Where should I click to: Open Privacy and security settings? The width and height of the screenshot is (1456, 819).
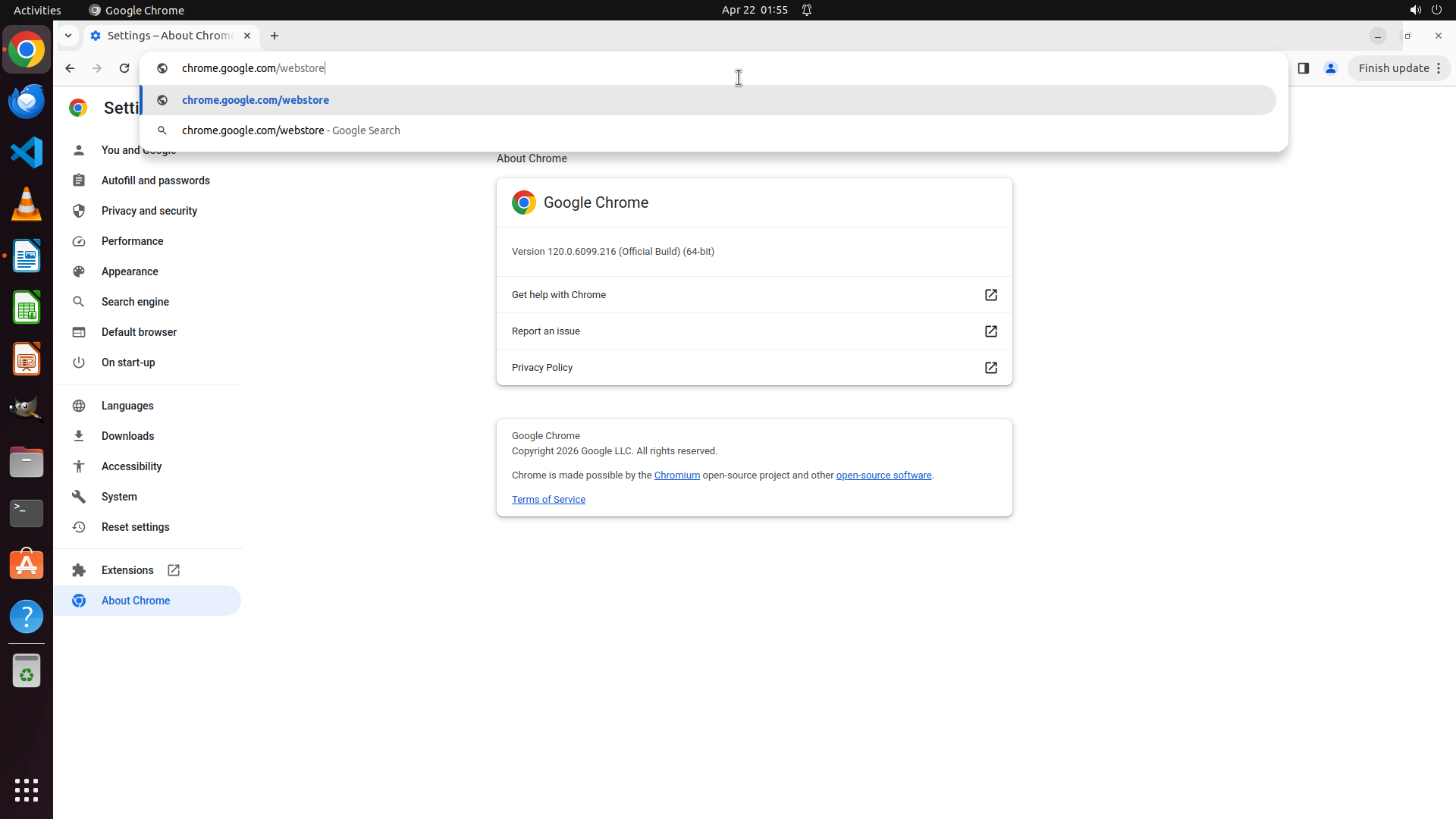coord(149,211)
